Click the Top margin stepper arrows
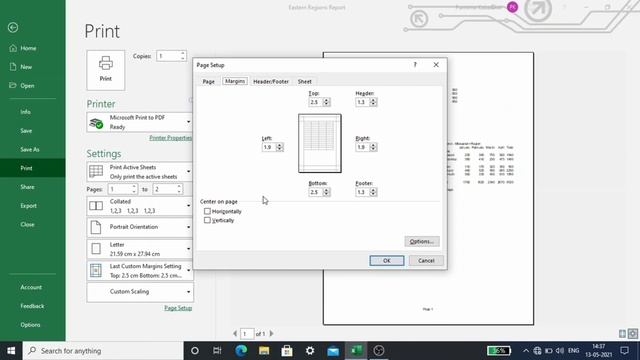640x360 pixels. [326, 102]
